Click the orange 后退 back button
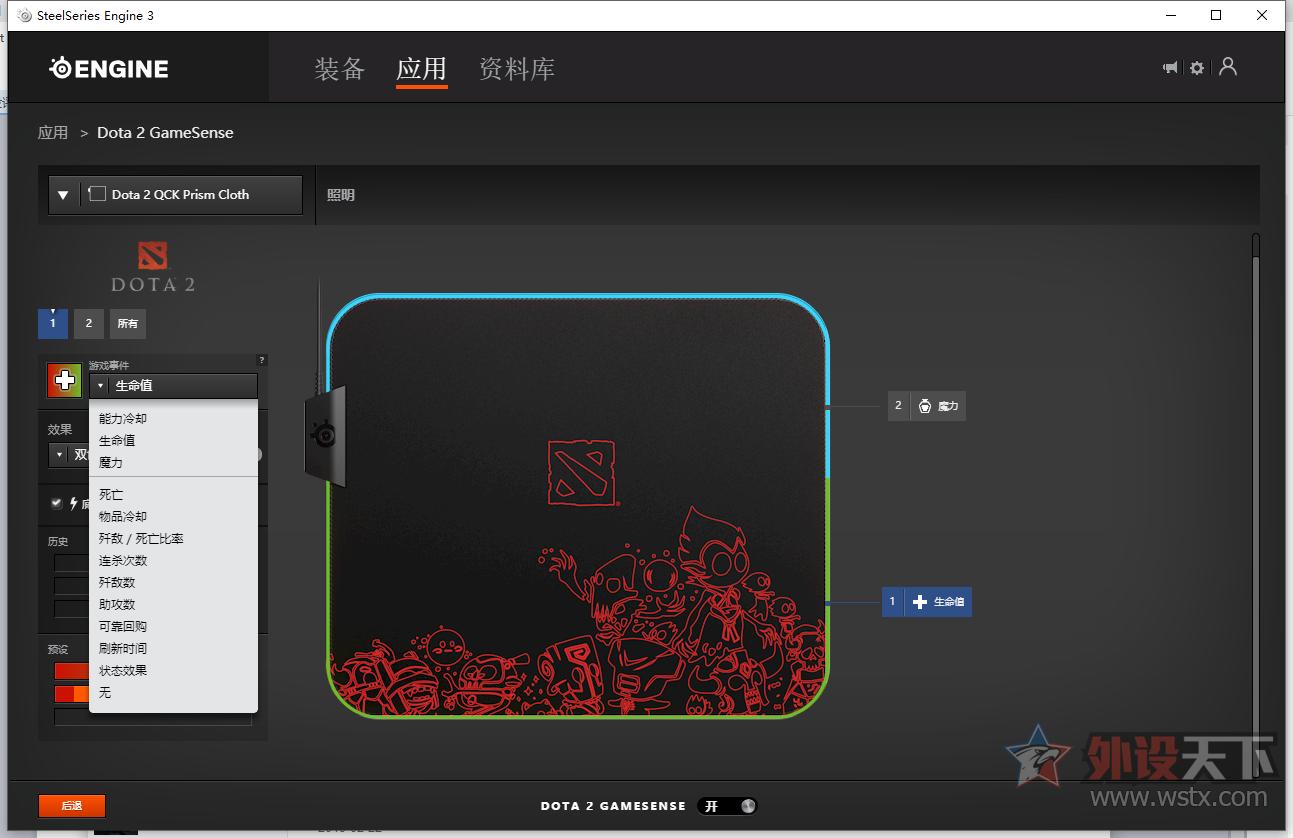The width and height of the screenshot is (1293, 838). pyautogui.click(x=71, y=805)
